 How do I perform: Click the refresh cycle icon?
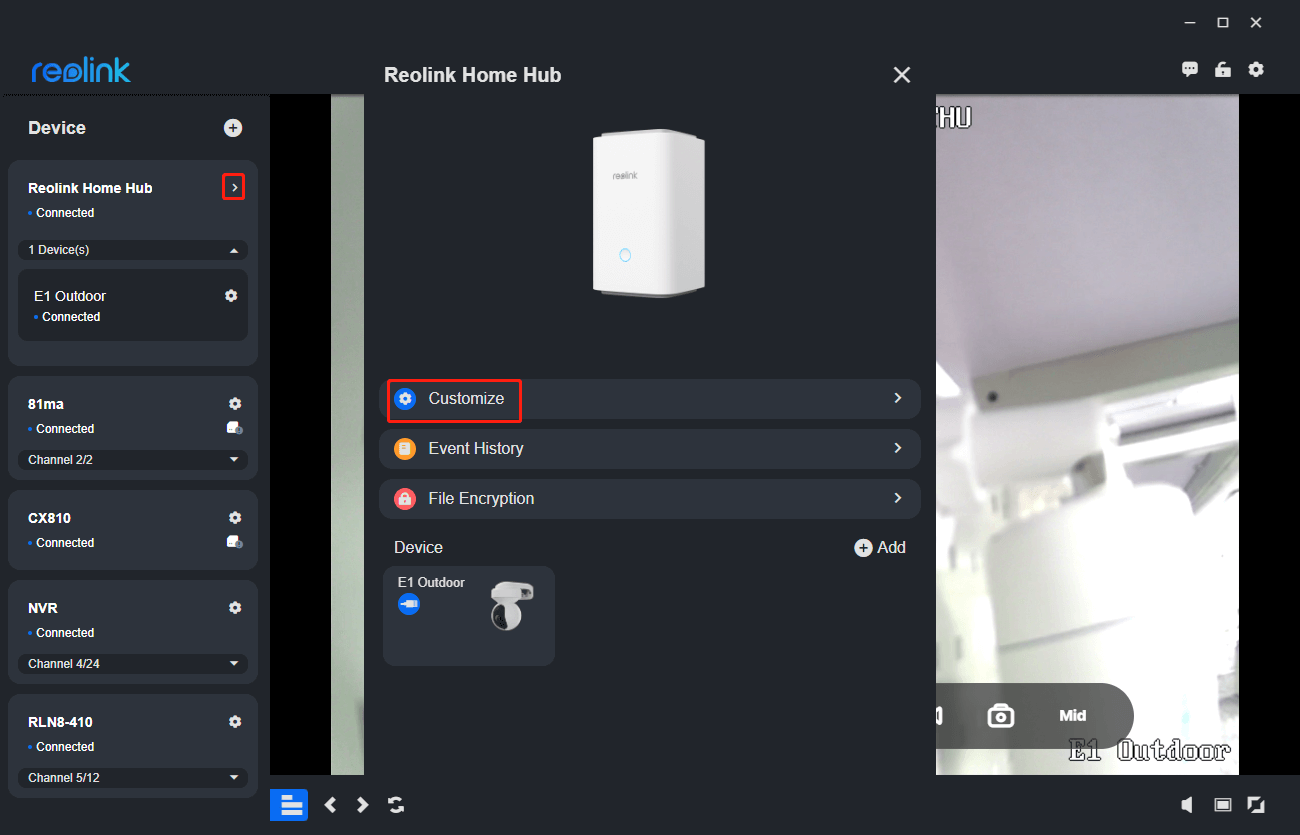point(396,805)
